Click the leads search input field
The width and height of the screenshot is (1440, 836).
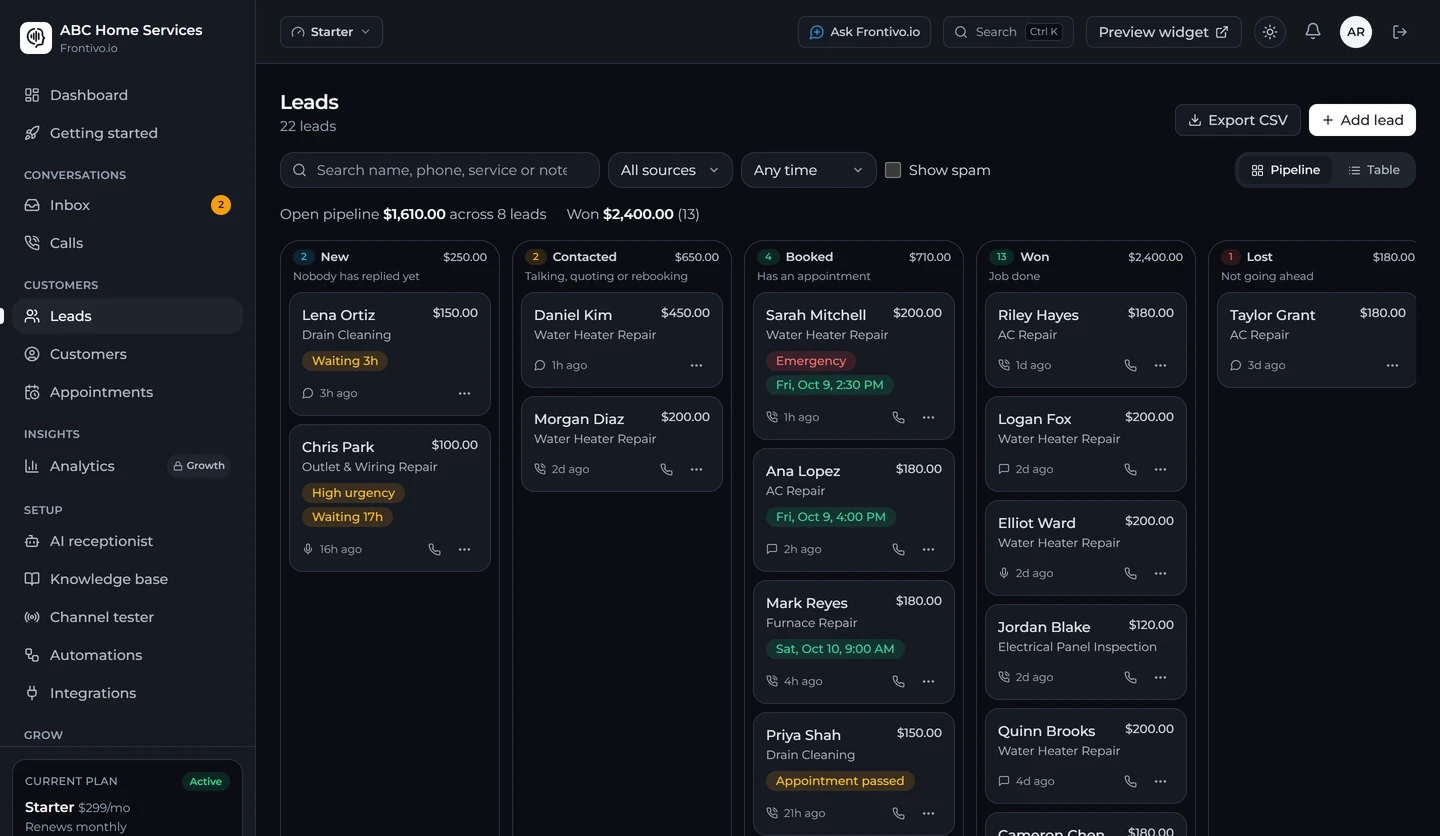coord(440,170)
